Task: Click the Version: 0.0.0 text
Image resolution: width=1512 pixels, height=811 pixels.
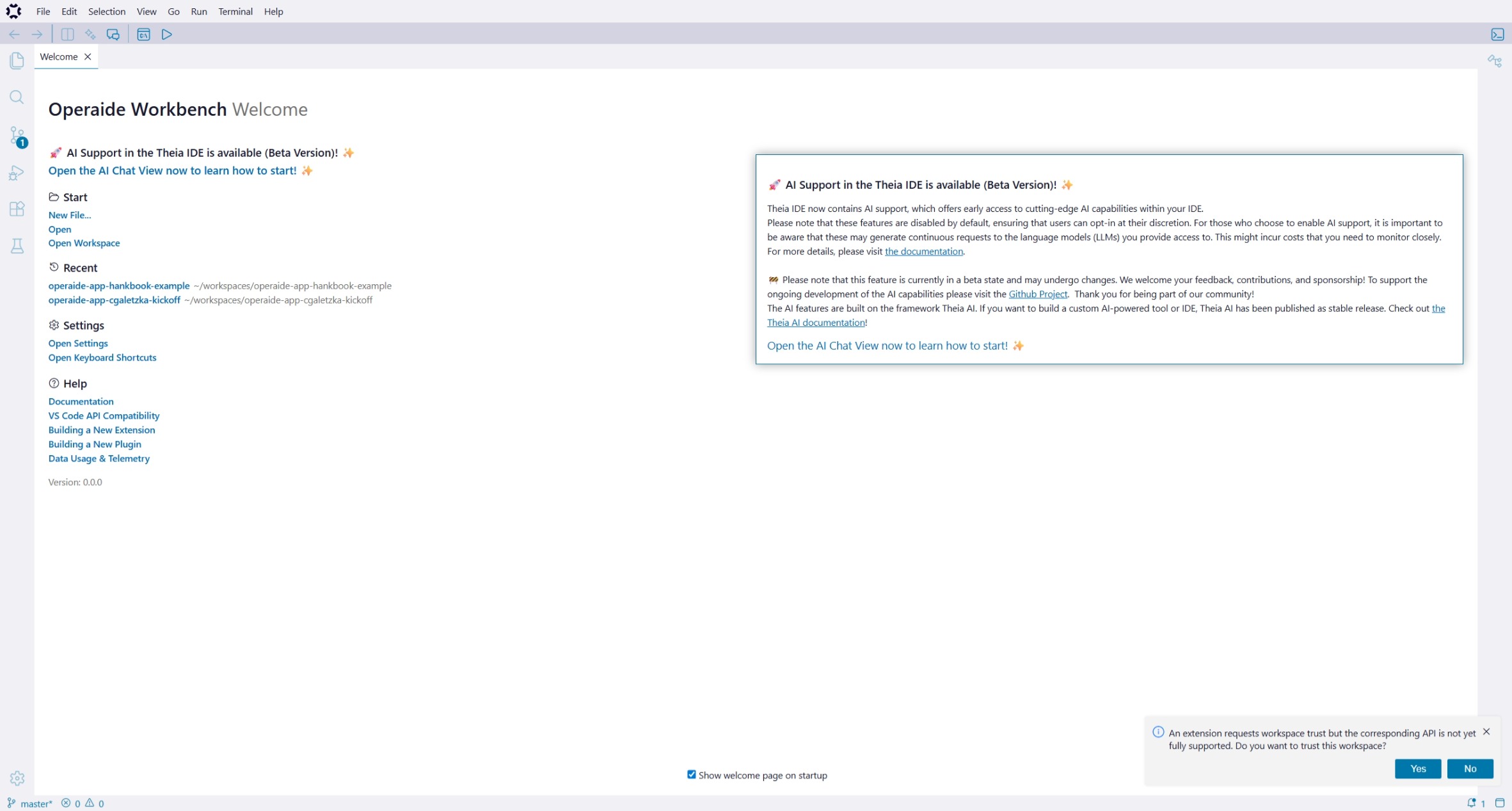Action: tap(75, 483)
